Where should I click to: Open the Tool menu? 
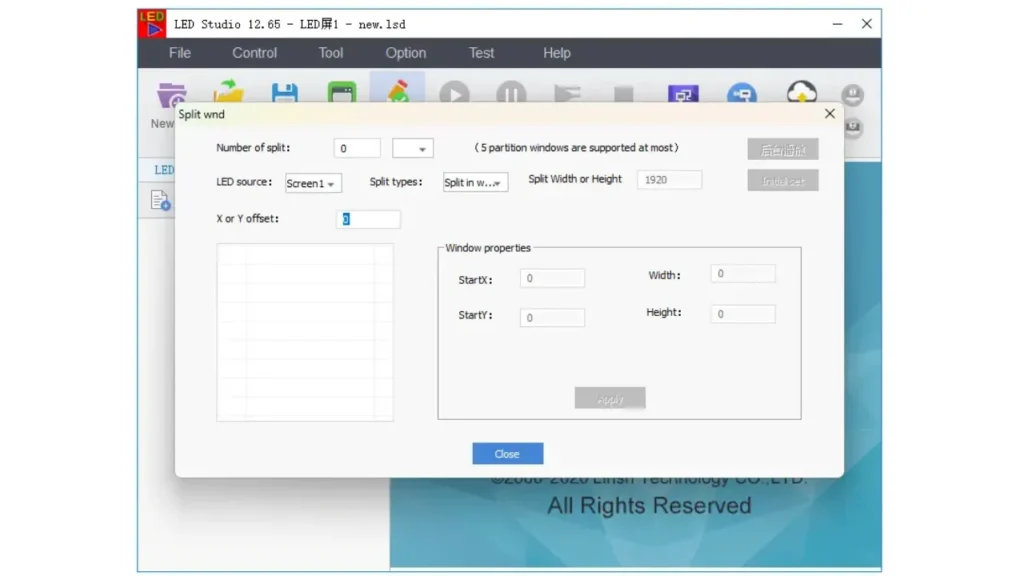pyautogui.click(x=331, y=53)
